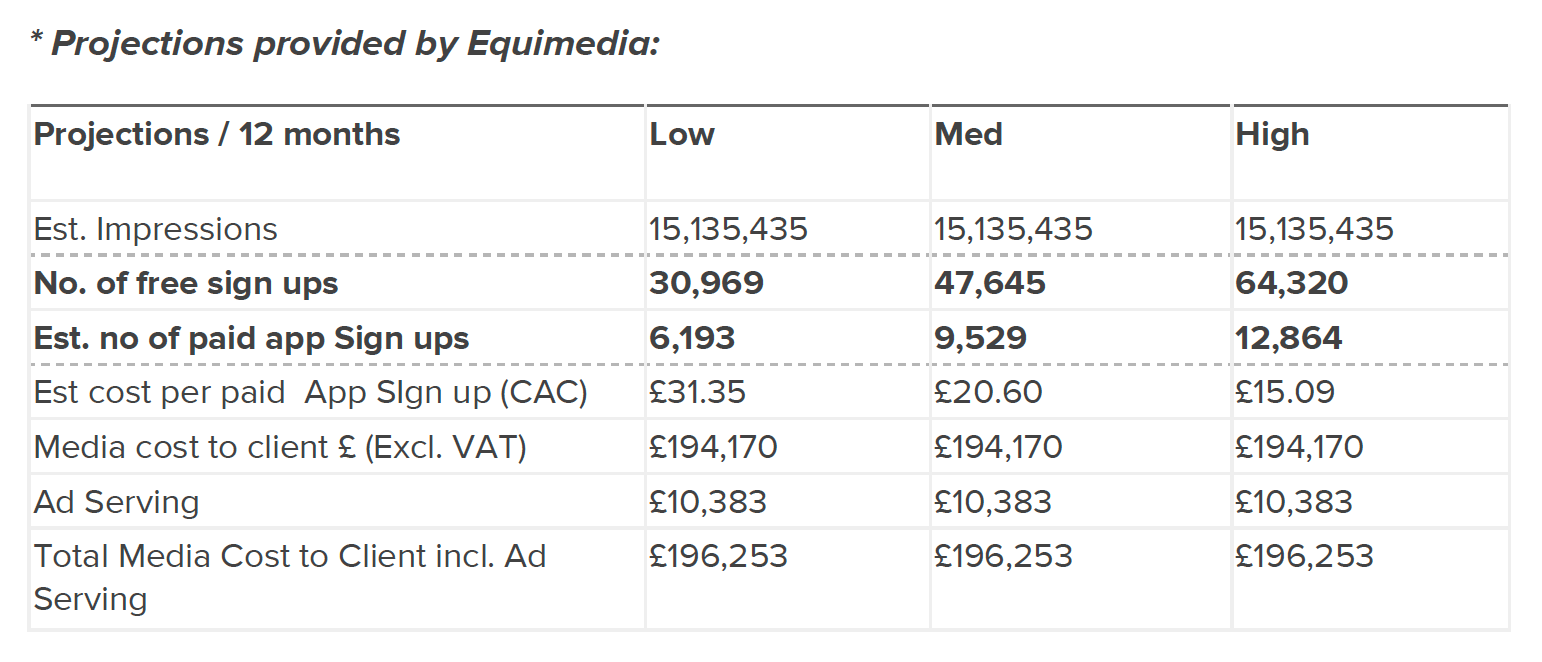
Task: Select the 'Projections / 12 months' header cell
Action: 217,135
